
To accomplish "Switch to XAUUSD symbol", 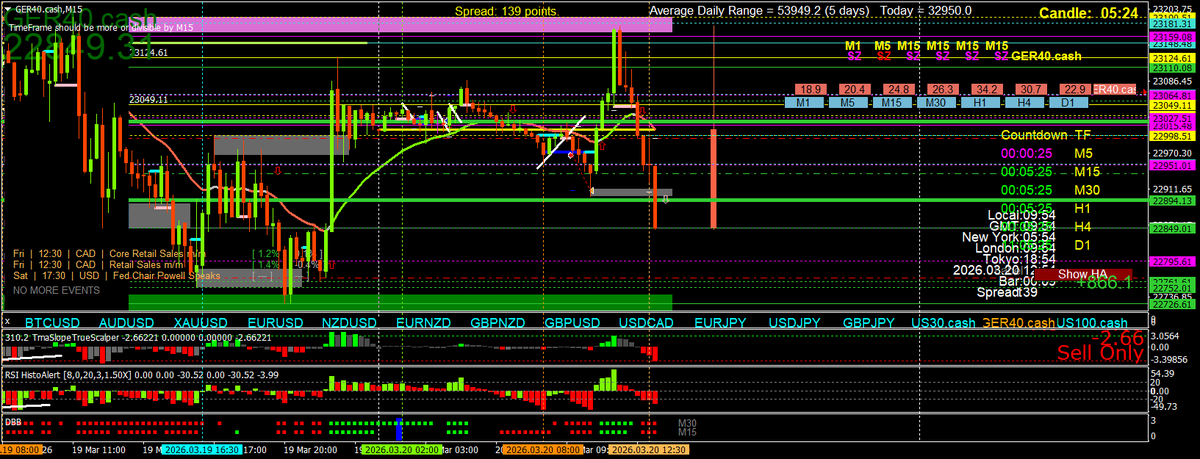I will (x=203, y=323).
